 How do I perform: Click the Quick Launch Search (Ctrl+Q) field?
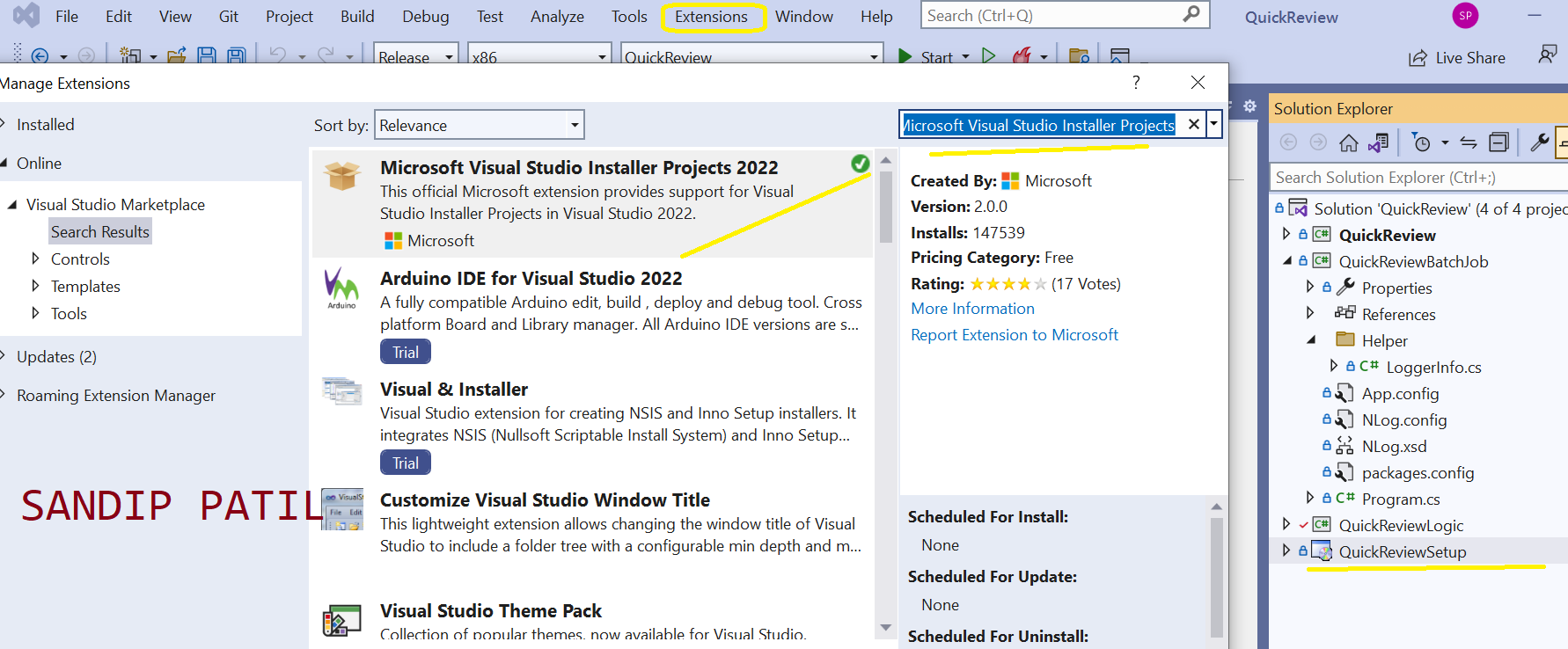point(1065,15)
